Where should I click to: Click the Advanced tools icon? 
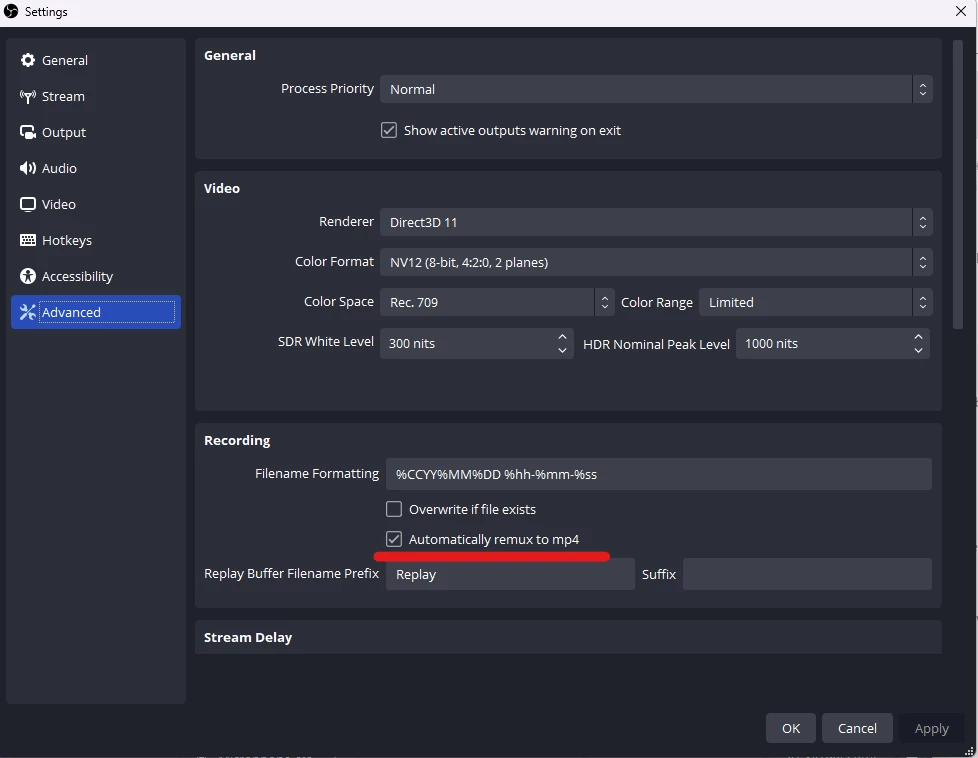[27, 312]
